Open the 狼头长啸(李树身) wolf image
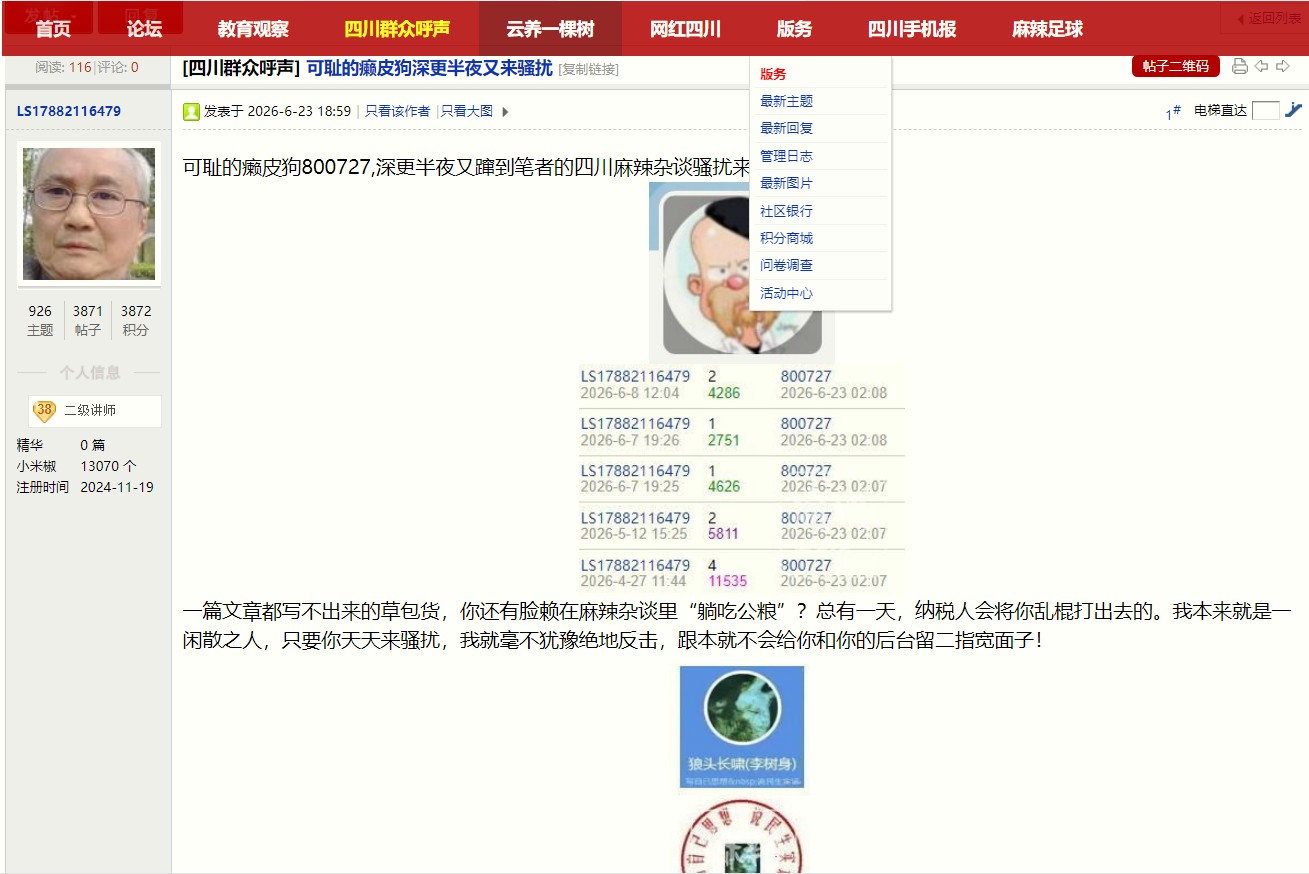Screen dimensions: 1309x874 tap(742, 728)
